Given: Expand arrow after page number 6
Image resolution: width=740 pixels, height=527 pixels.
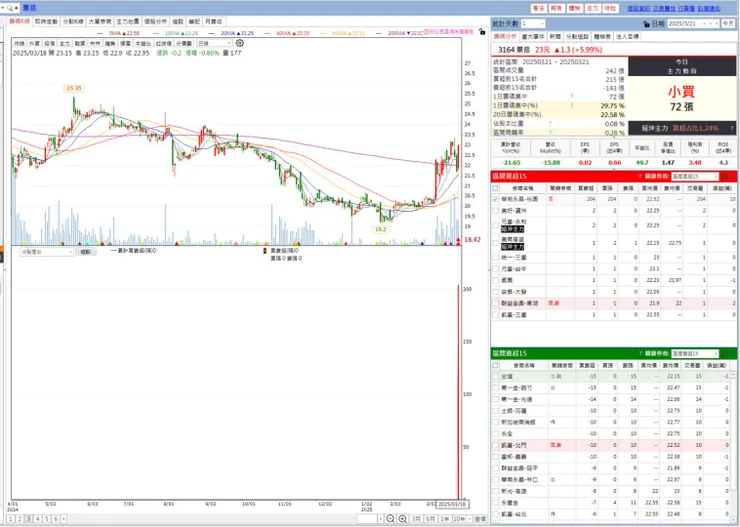Looking at the screenshot, I should 64,519.
